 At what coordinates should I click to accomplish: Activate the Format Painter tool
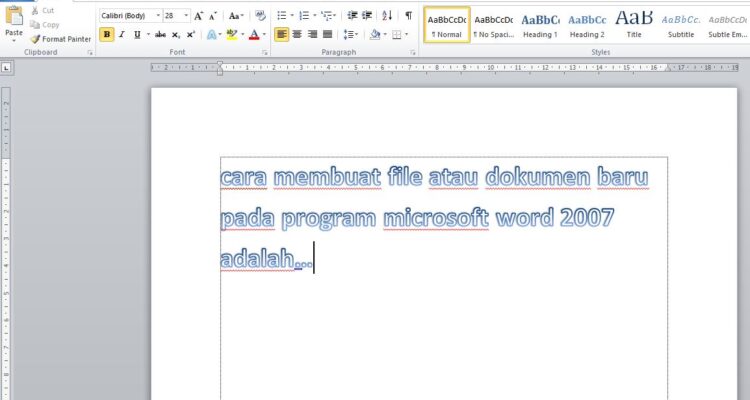click(61, 39)
